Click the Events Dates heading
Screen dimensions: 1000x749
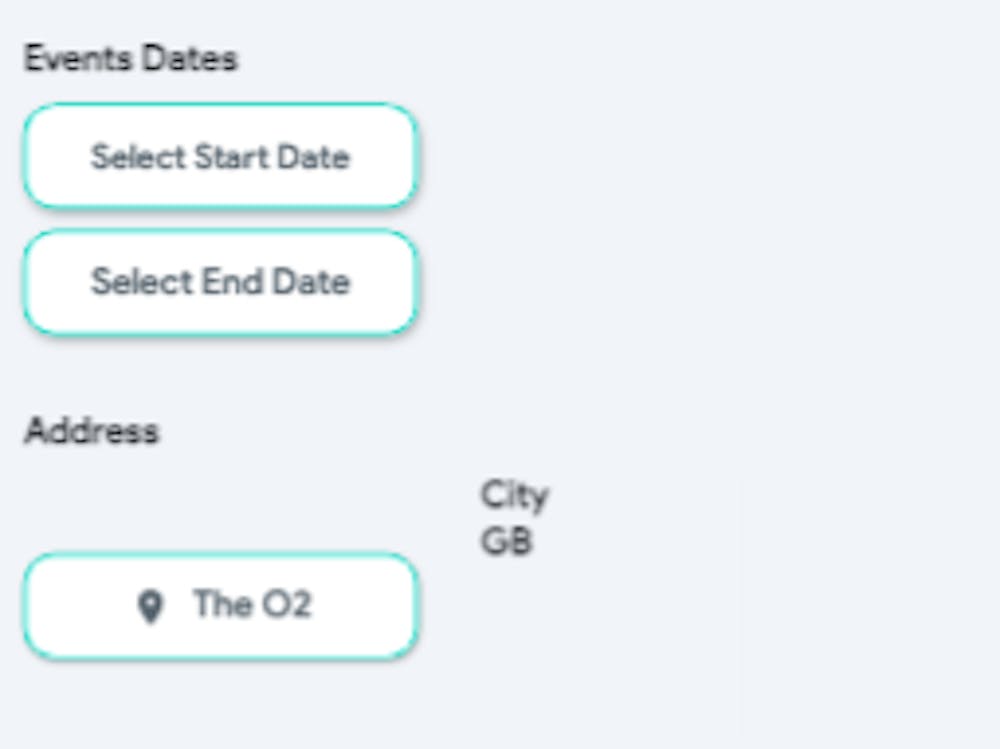pyautogui.click(x=131, y=59)
